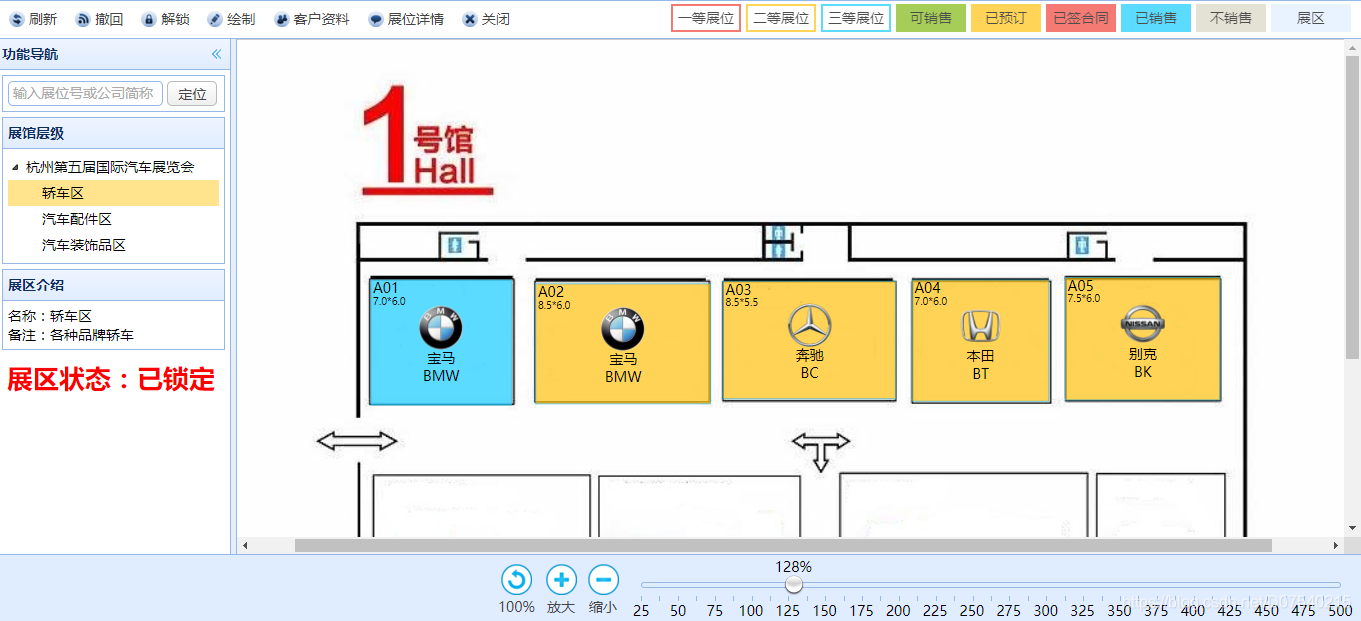Click the BMW logo in booth A02
The image size is (1361, 621).
tap(622, 329)
